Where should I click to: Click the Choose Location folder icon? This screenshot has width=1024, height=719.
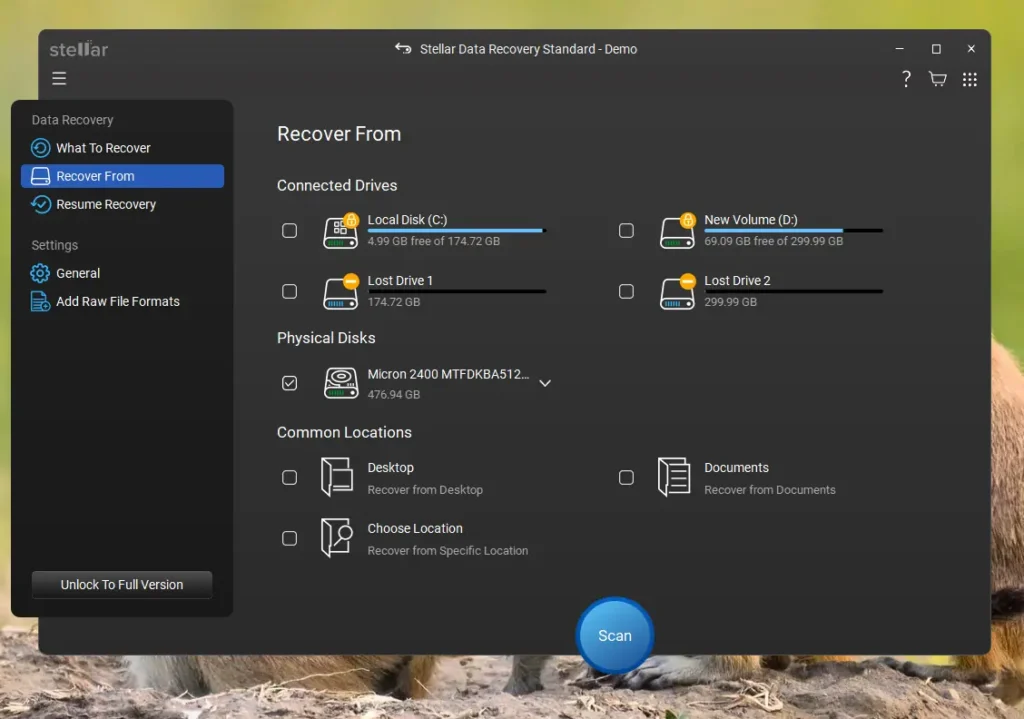pos(337,538)
